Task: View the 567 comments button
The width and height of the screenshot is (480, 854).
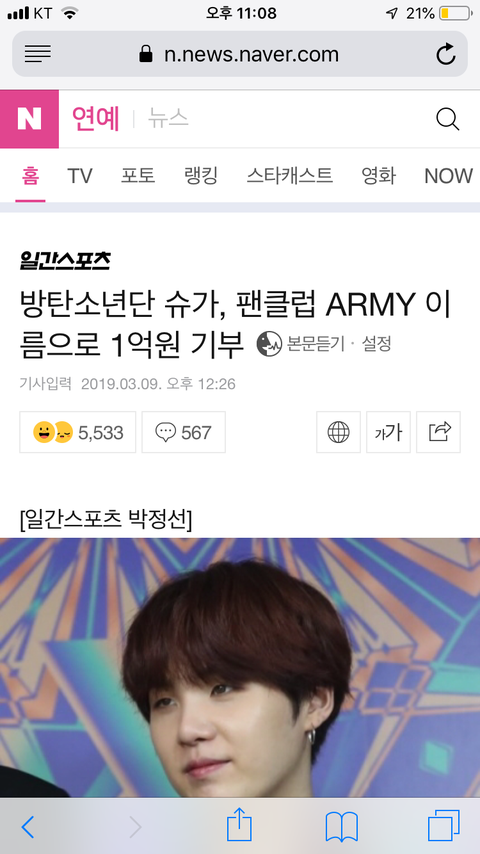Action: [184, 432]
